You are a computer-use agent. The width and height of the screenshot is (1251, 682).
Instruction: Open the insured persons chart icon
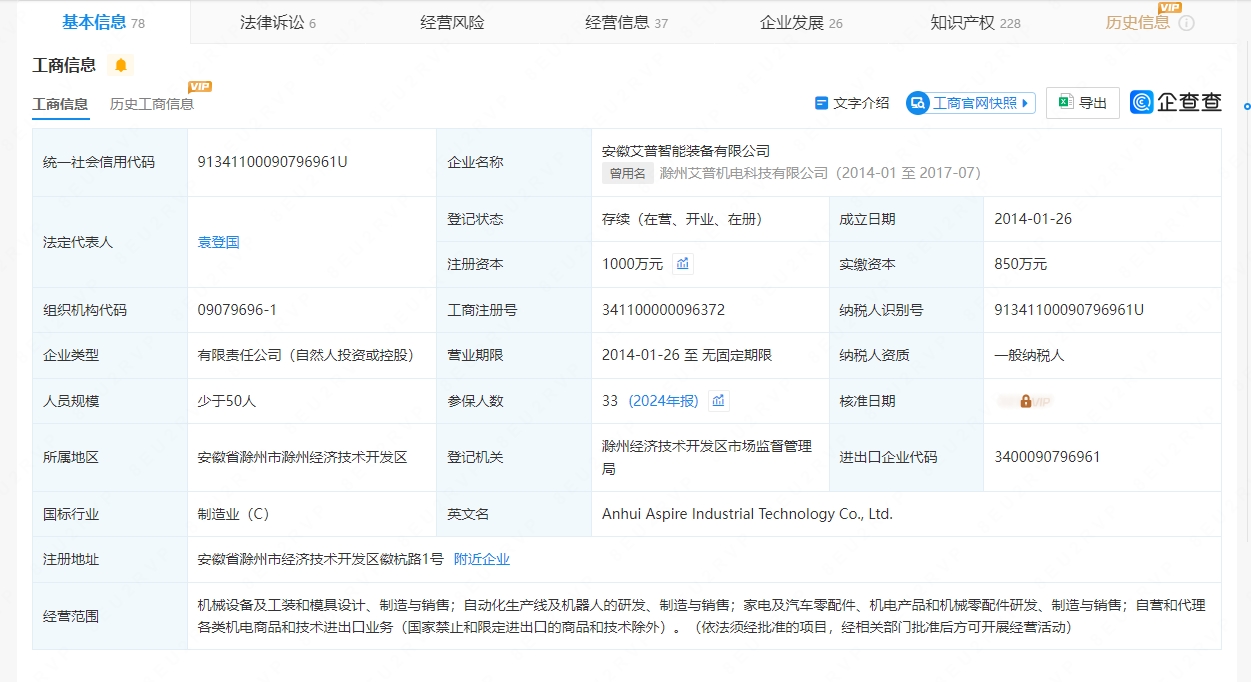pos(718,401)
